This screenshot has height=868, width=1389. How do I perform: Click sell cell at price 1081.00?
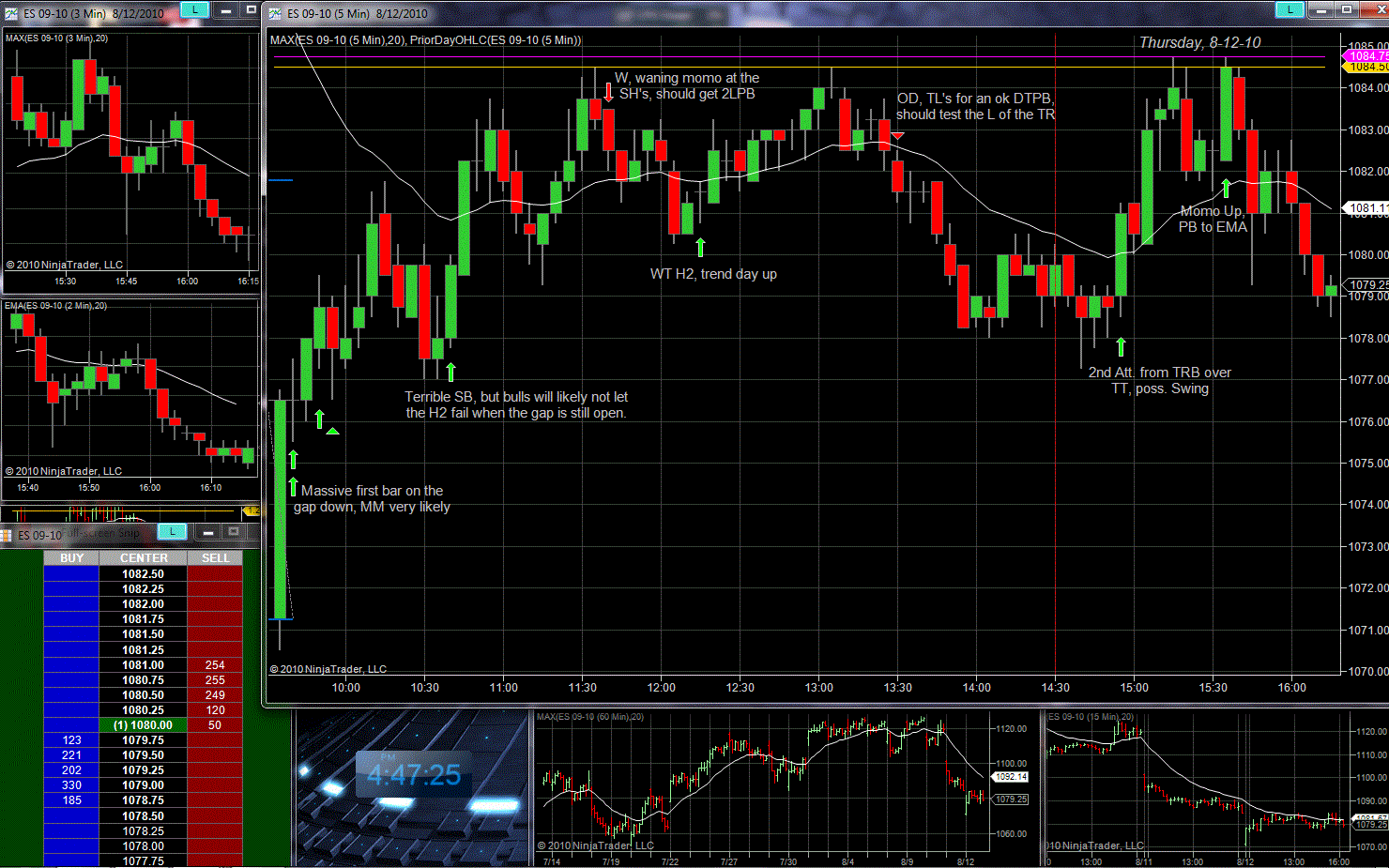215,665
